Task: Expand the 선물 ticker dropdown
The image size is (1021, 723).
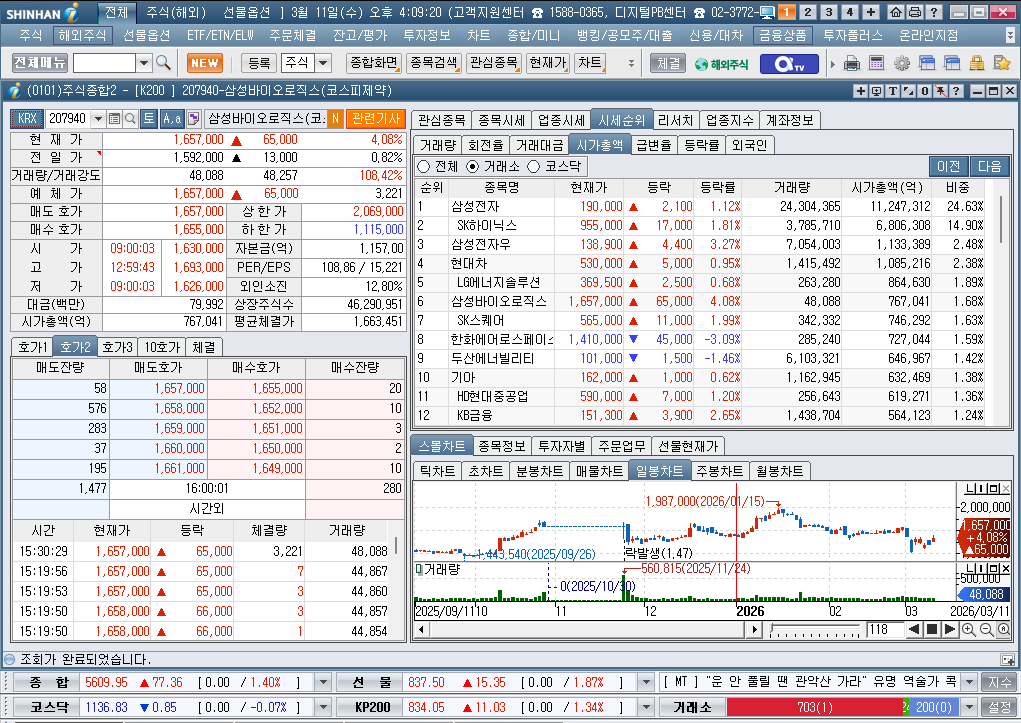Action: 645,682
